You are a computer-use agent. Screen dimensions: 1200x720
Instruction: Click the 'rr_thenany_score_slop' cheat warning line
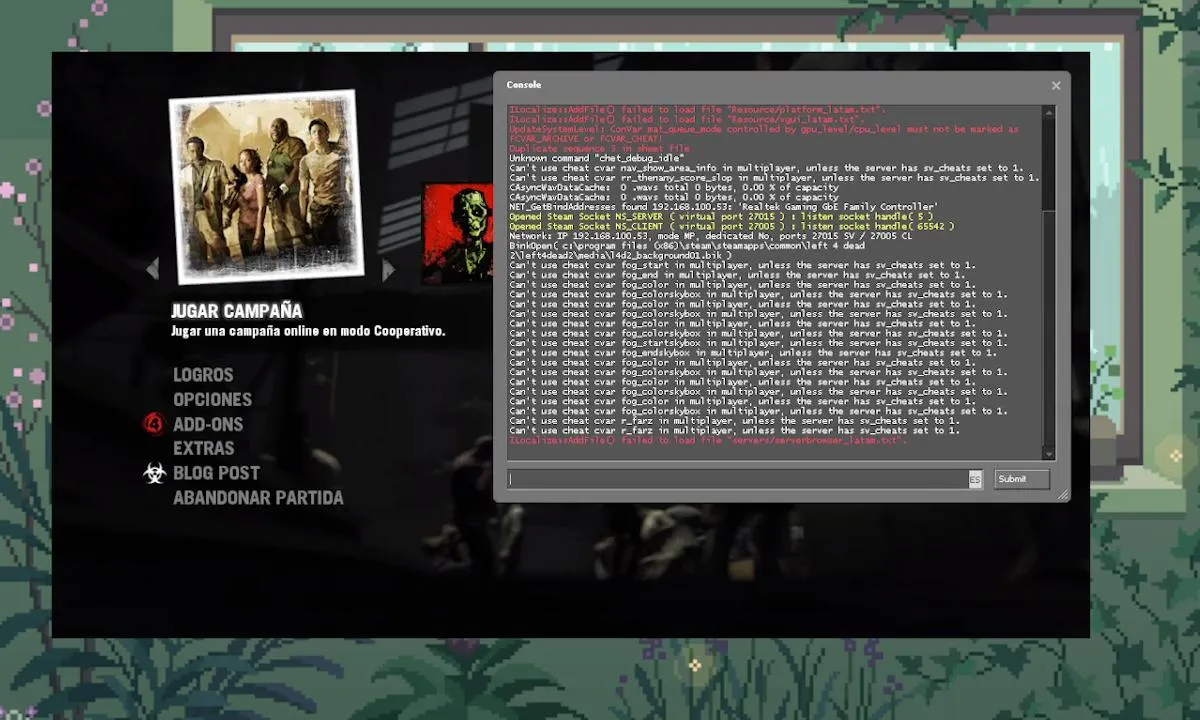(774, 178)
